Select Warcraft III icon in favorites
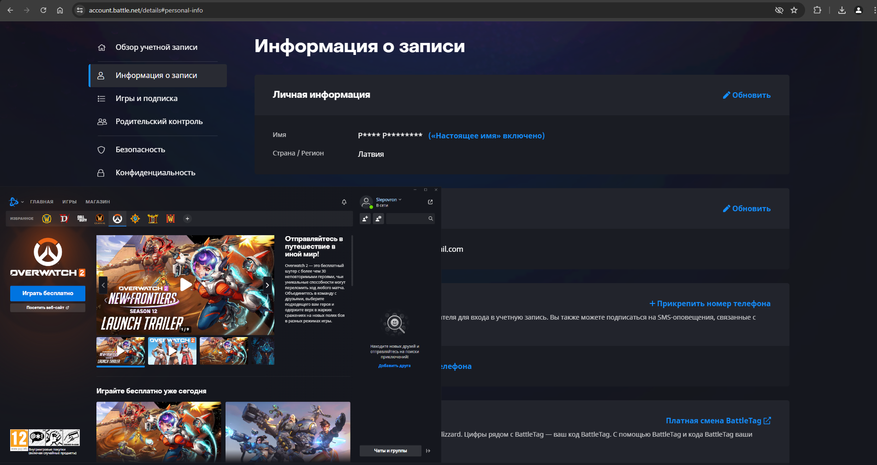 click(x=170, y=219)
